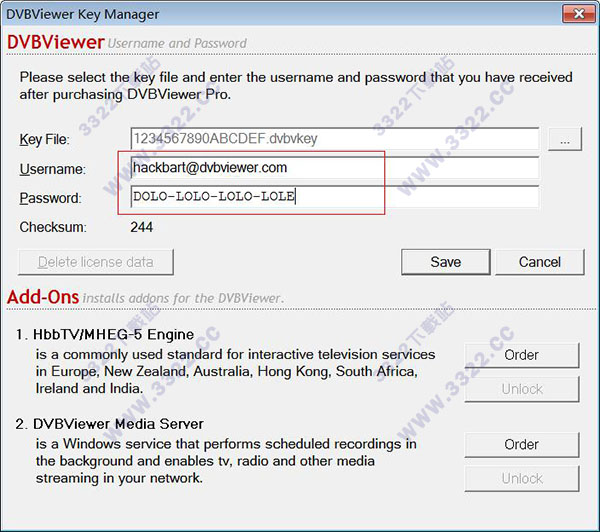Viewport: 600px width, 532px height.
Task: Click the Password field with DOLO key
Action: (x=335, y=197)
